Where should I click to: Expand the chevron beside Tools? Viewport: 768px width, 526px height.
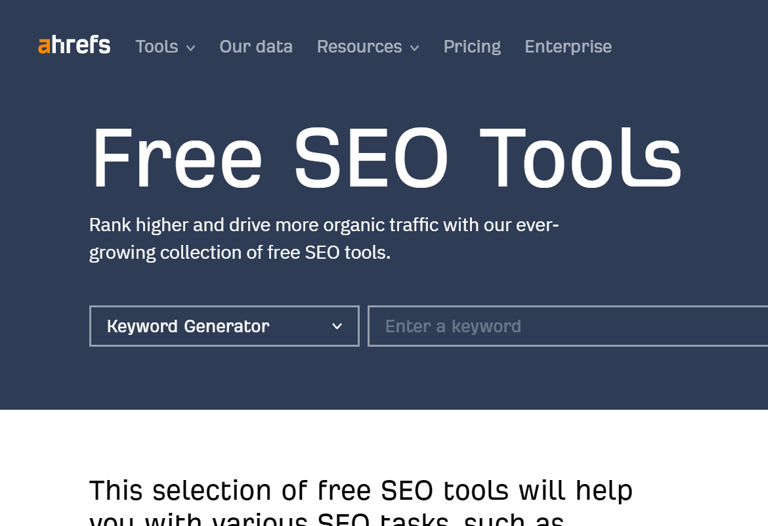click(191, 48)
